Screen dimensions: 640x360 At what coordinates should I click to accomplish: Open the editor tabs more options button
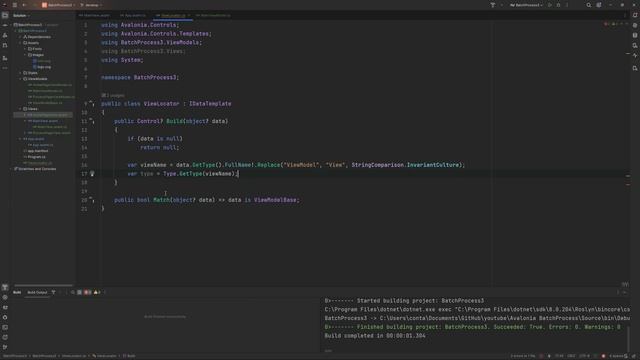625,16
